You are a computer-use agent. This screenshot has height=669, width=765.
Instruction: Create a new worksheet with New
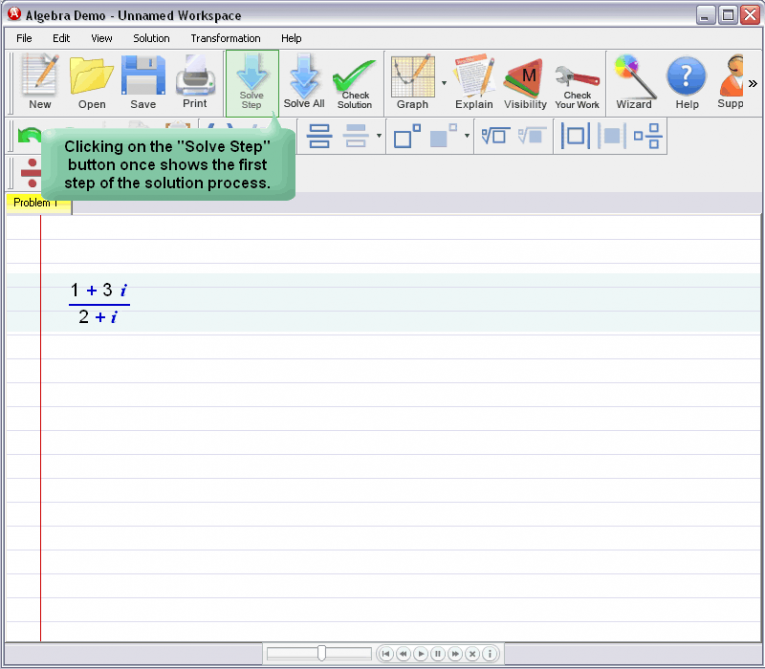click(x=40, y=82)
